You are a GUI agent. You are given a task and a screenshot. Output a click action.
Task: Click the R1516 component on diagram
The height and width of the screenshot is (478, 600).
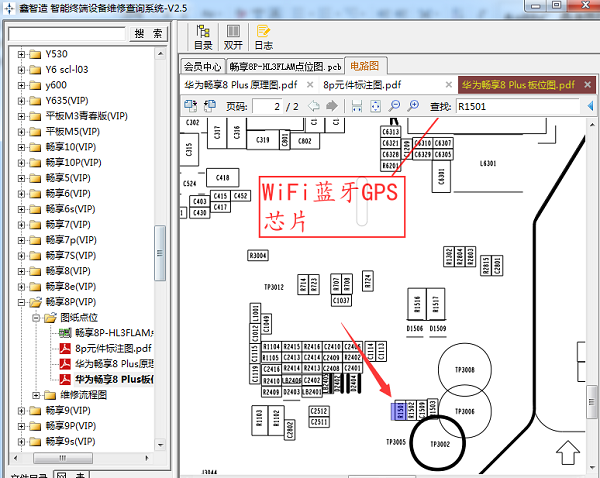tap(417, 304)
